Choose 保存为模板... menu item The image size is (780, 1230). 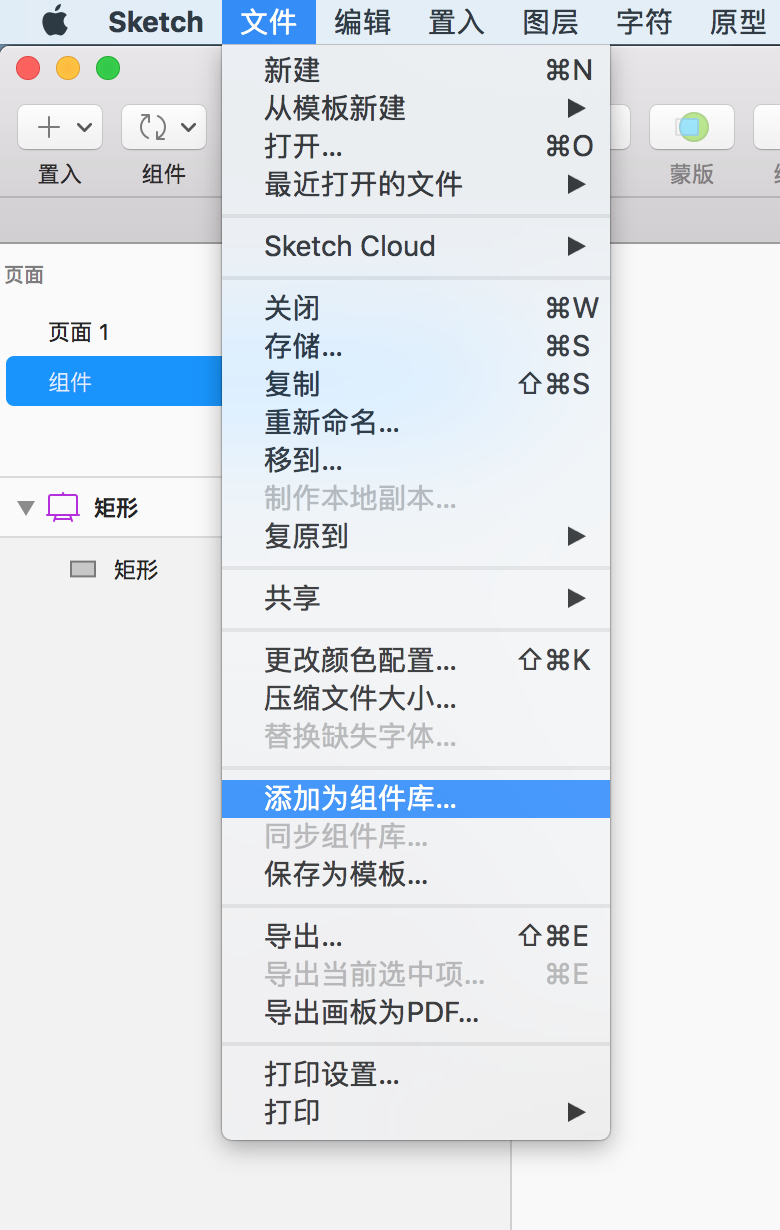pos(416,874)
